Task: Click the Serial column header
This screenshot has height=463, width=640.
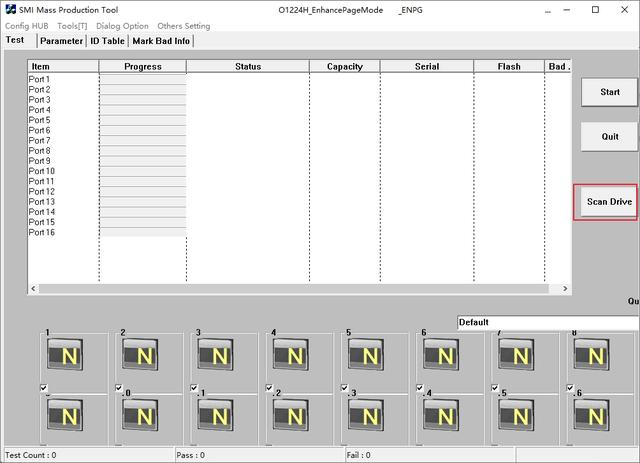Action: 427,66
